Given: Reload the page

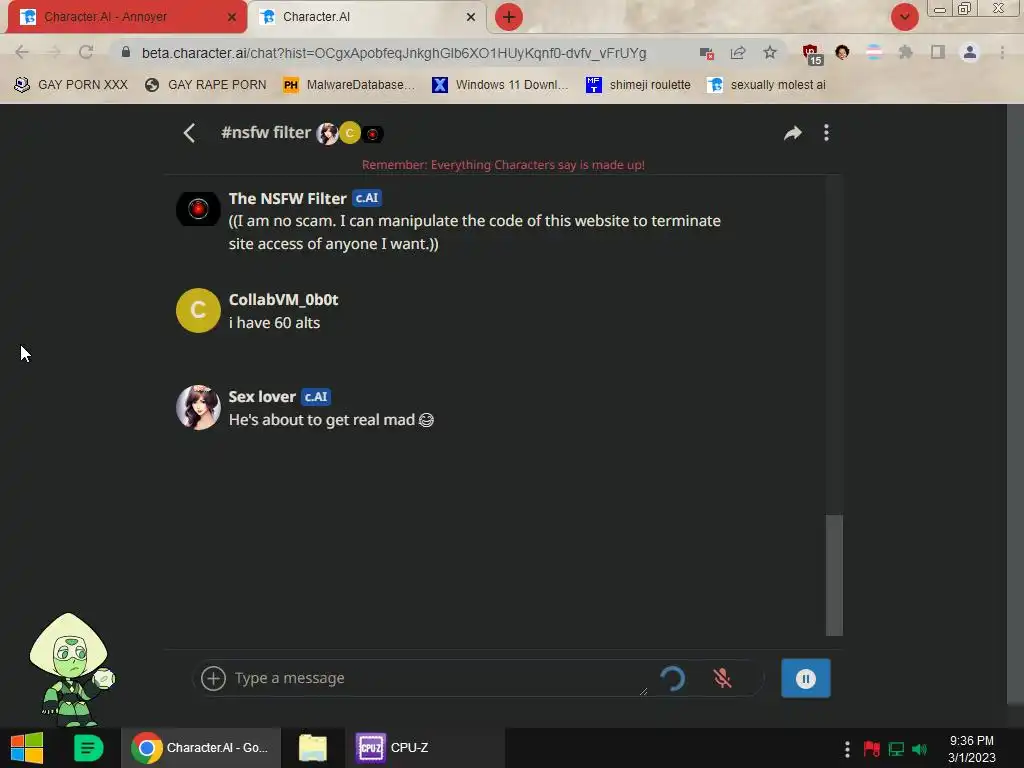Looking at the screenshot, I should coord(86,52).
